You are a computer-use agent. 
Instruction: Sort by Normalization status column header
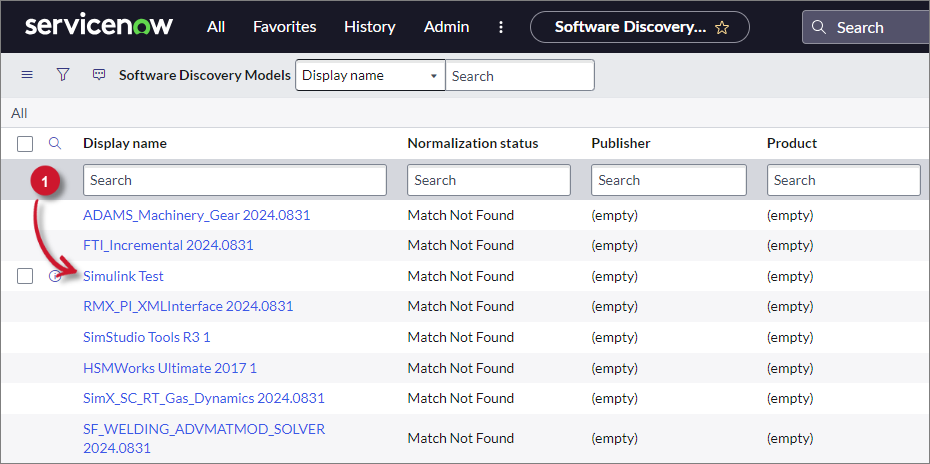tap(473, 143)
